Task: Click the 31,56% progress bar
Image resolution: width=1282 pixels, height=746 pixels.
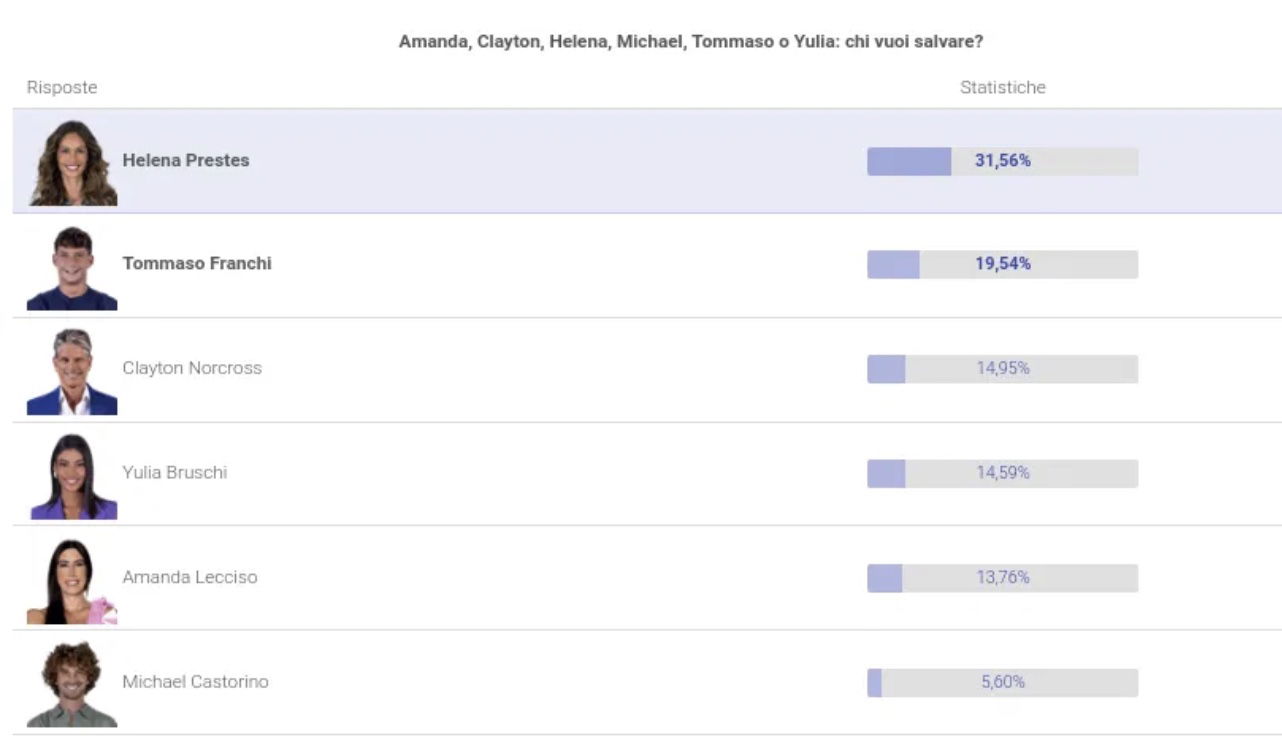Action: (x=1002, y=161)
